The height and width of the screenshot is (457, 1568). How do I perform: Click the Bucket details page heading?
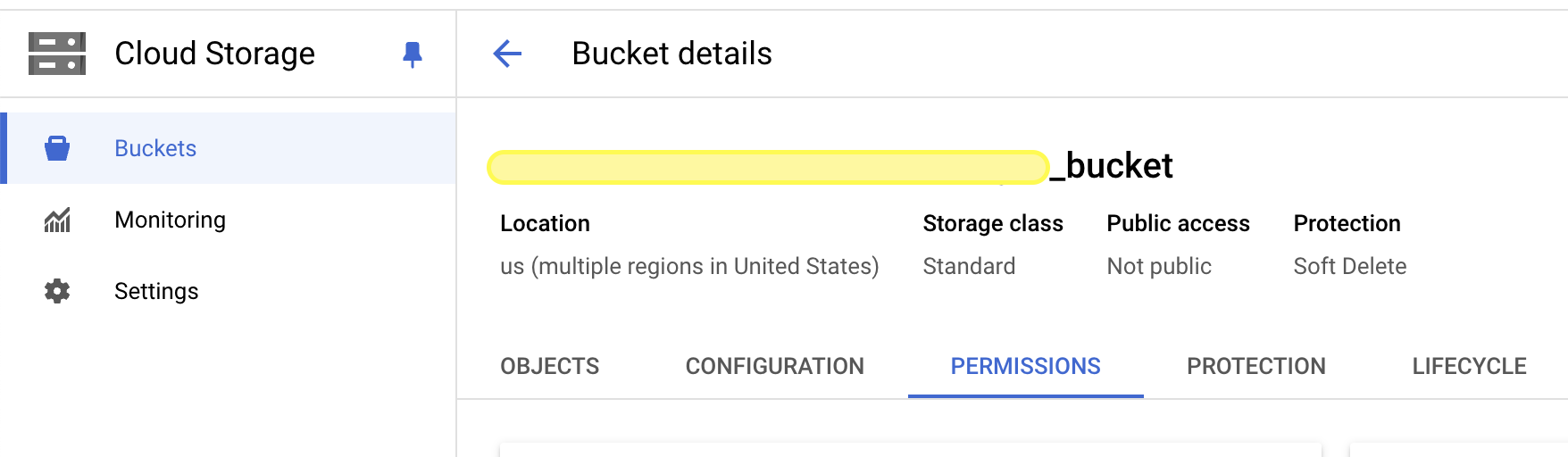click(x=671, y=54)
